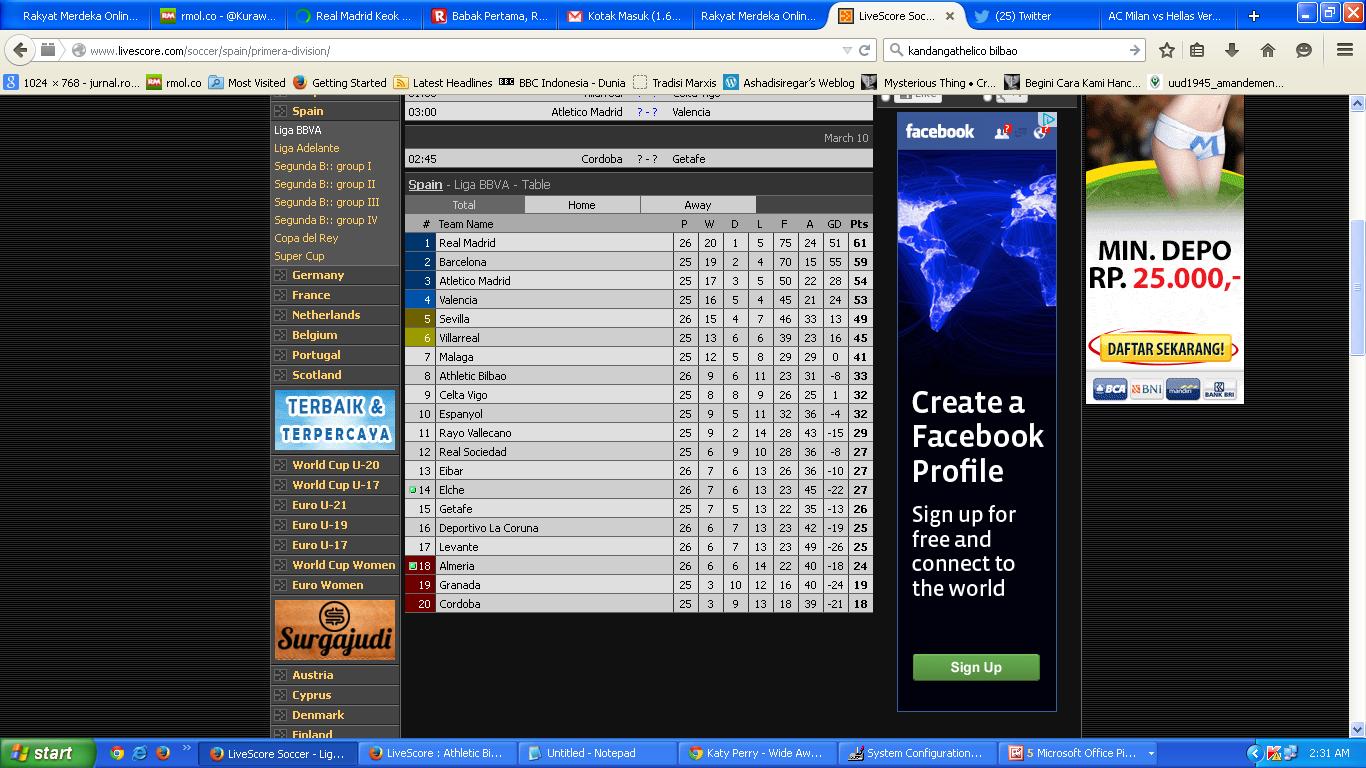Screen dimensions: 1366x768
Task: Click the page's vertical scrollbar thumb
Action: (x=1357, y=285)
